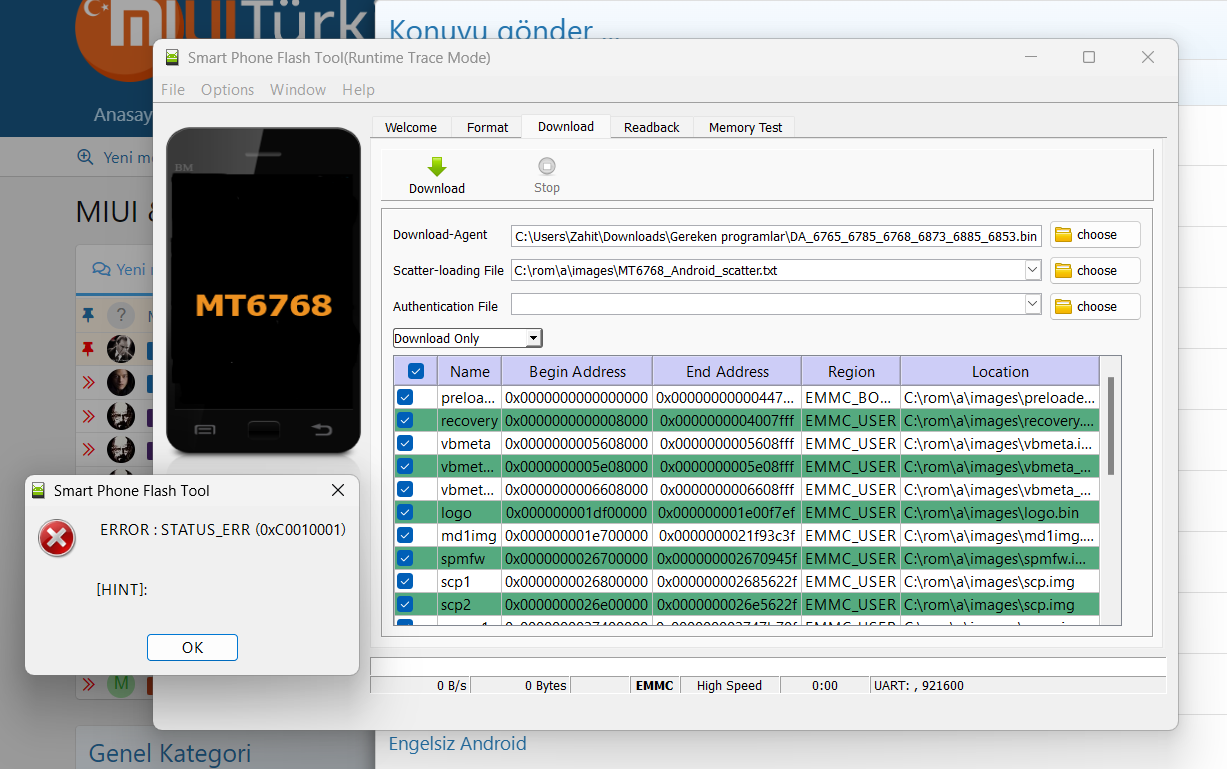Open the Window menu
The image size is (1227, 769).
tap(298, 89)
